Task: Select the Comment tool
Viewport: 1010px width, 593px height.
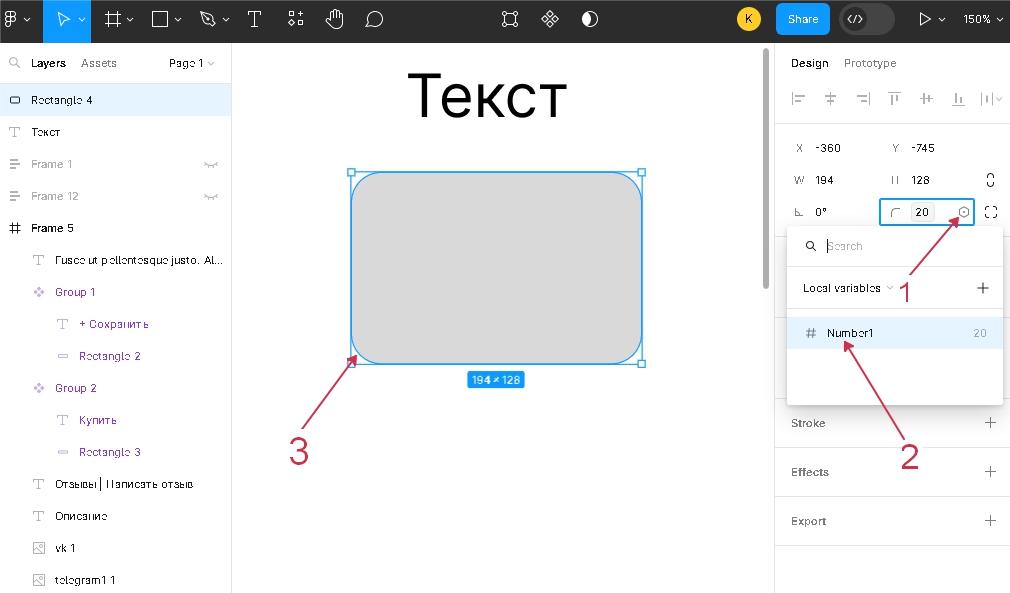Action: point(374,19)
